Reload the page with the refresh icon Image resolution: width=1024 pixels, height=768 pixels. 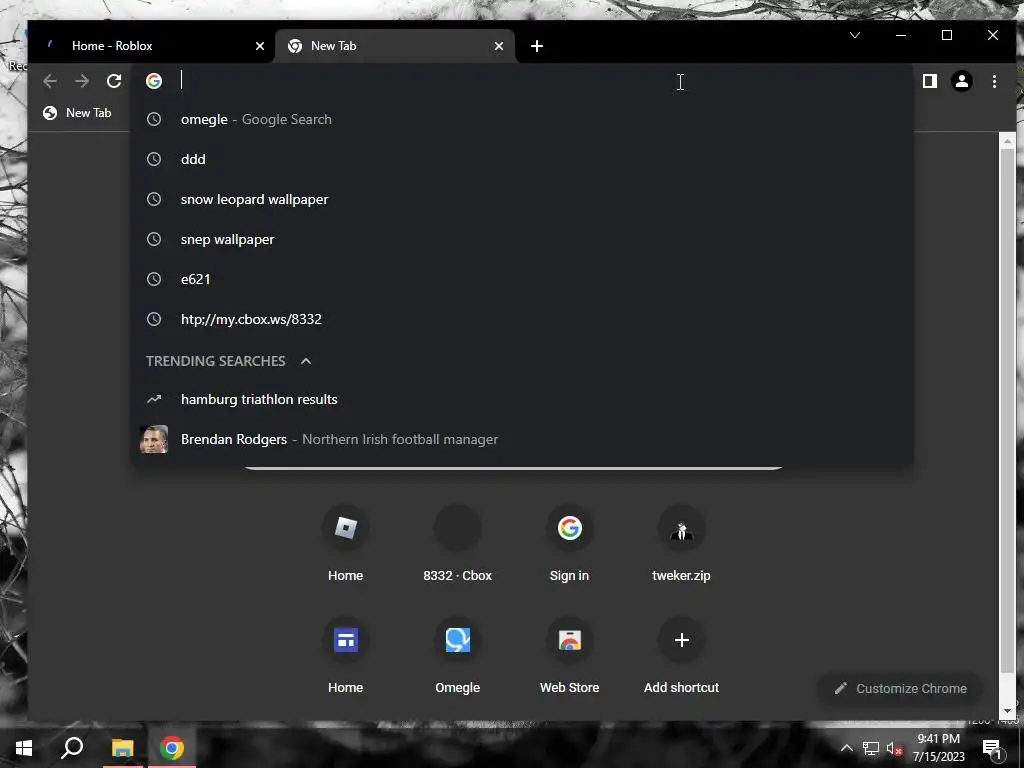[114, 81]
